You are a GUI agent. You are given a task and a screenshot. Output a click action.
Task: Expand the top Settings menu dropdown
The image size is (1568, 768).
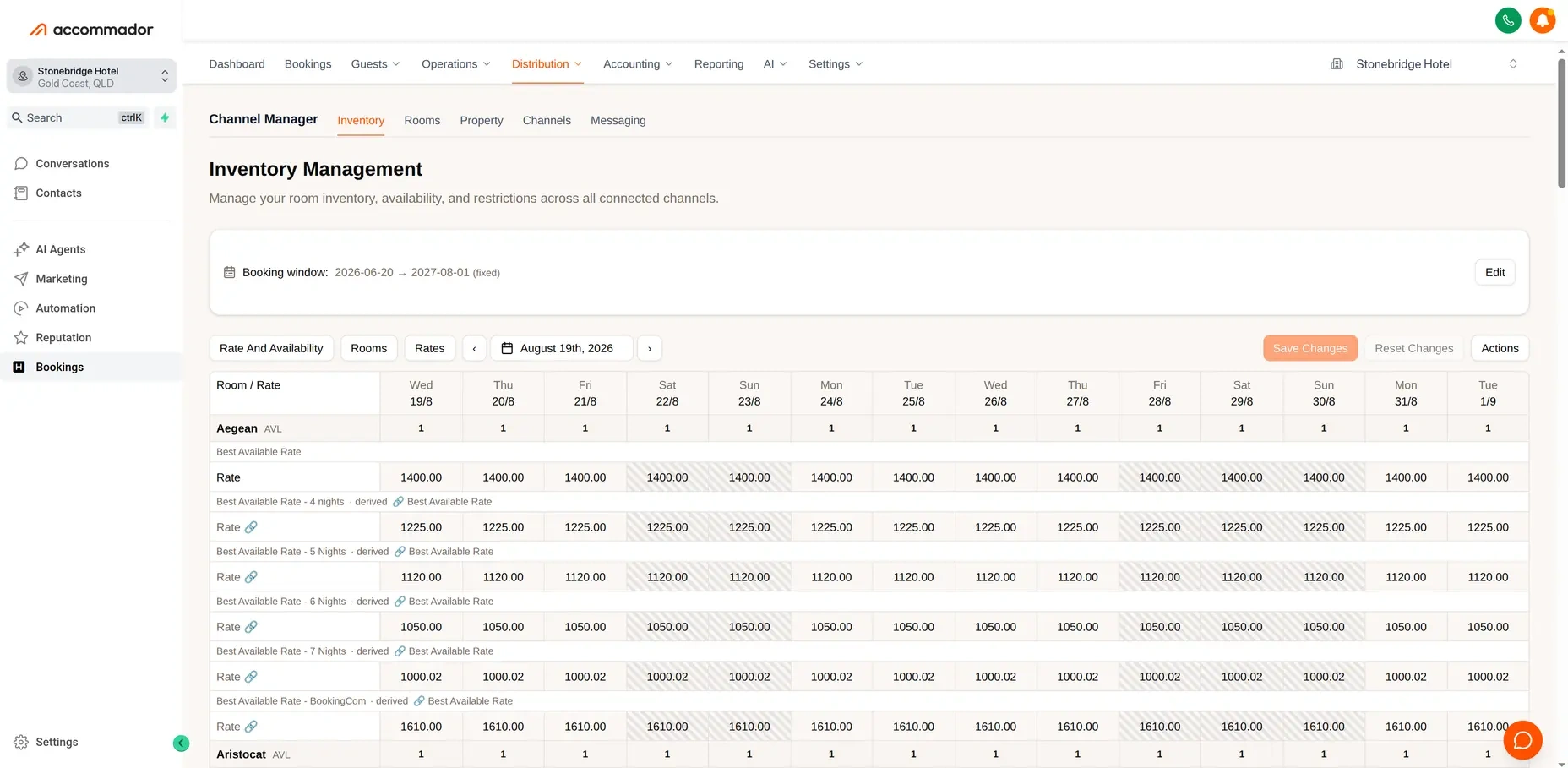[x=836, y=64]
